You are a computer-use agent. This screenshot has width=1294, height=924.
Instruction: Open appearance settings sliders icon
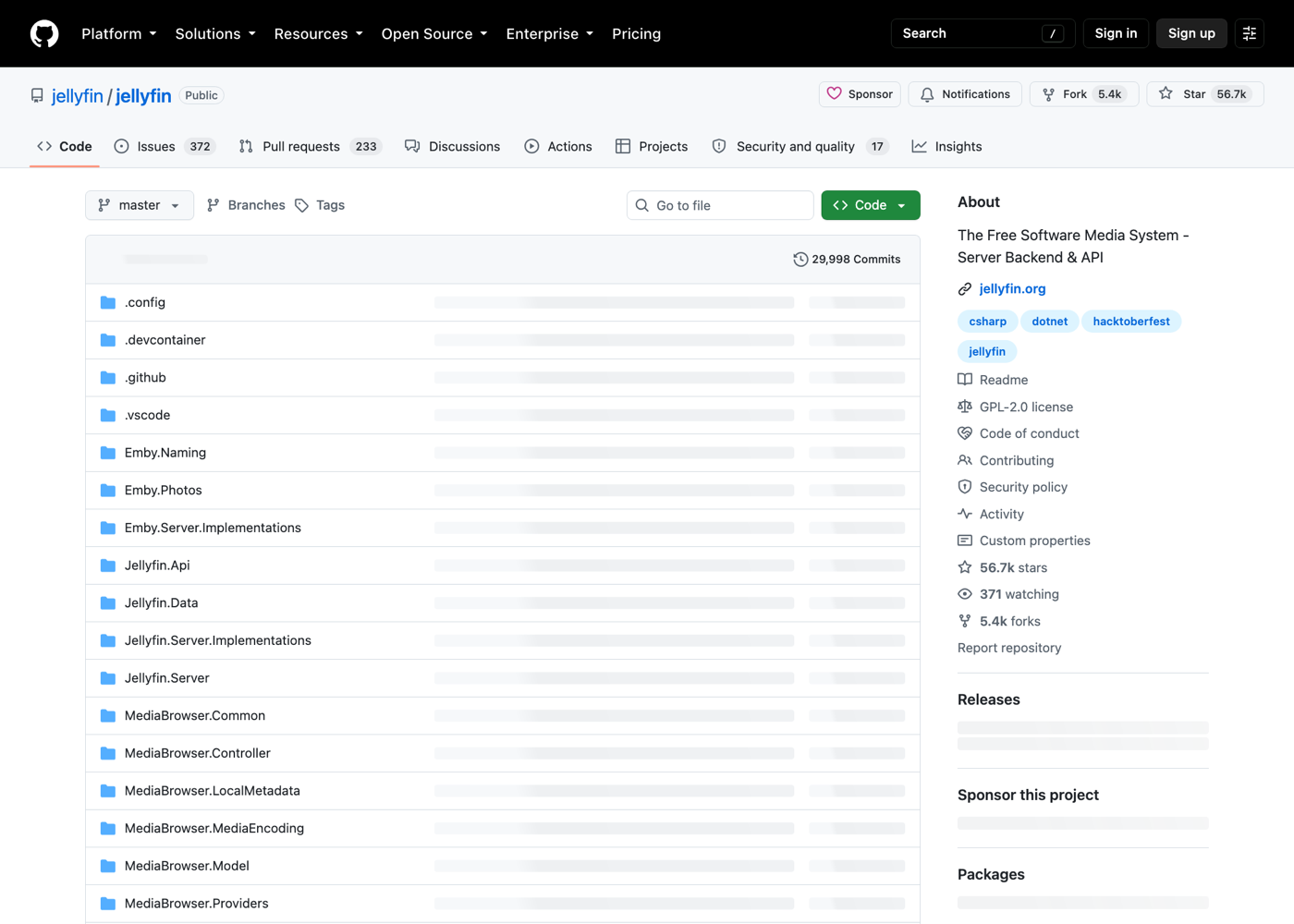coord(1249,33)
